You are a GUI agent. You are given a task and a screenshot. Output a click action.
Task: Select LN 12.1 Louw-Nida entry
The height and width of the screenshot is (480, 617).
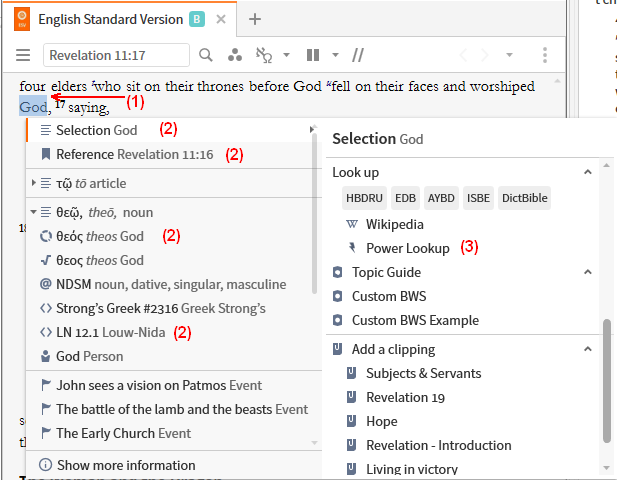(172, 332)
